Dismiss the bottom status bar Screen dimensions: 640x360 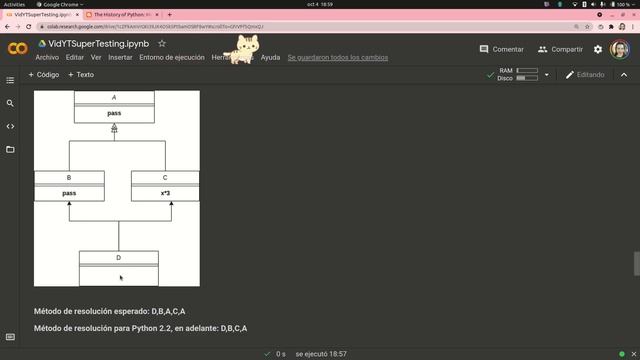[633, 354]
